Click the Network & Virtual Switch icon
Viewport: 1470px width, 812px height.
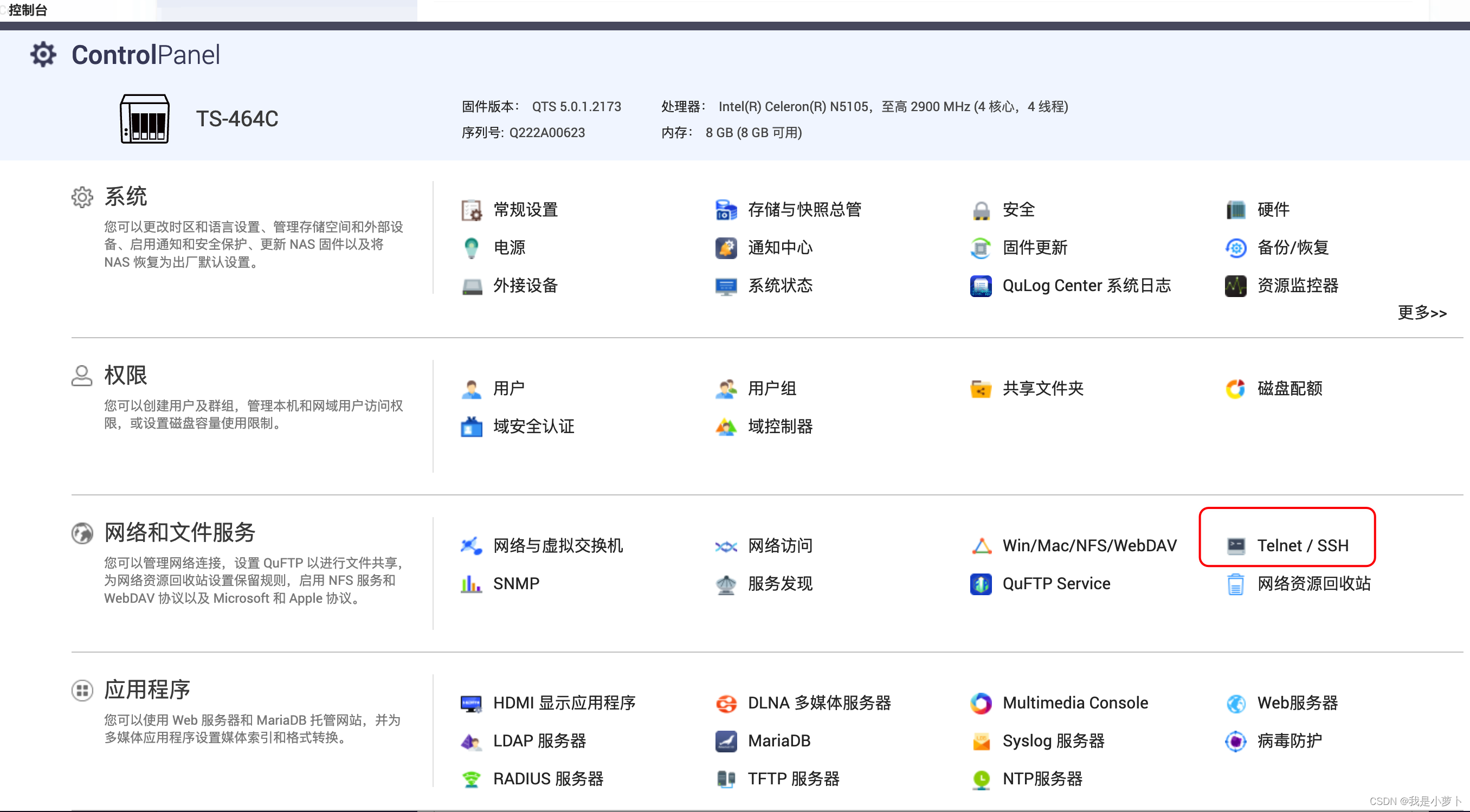(x=472, y=545)
